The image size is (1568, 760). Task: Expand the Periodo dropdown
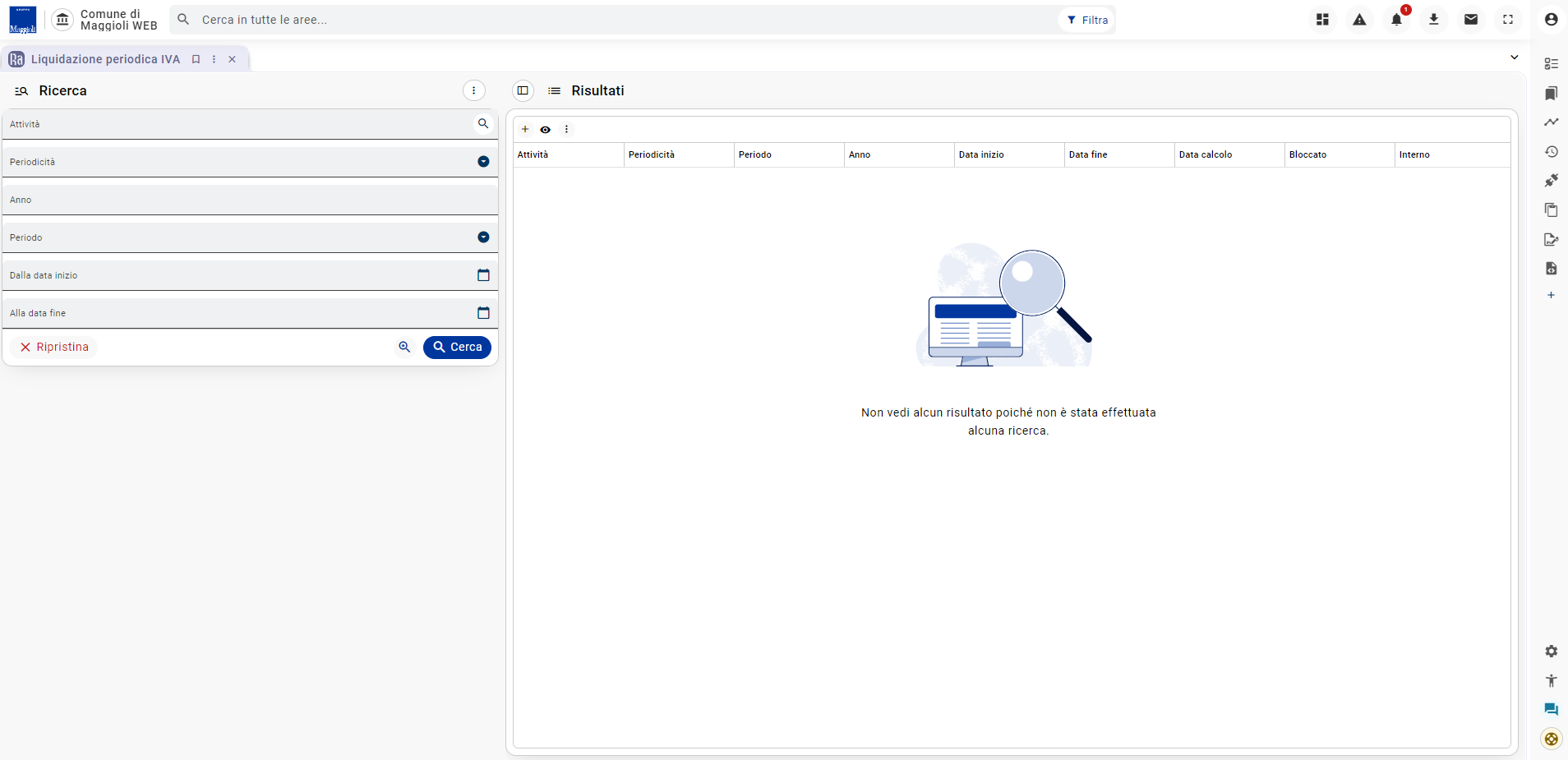[483, 237]
